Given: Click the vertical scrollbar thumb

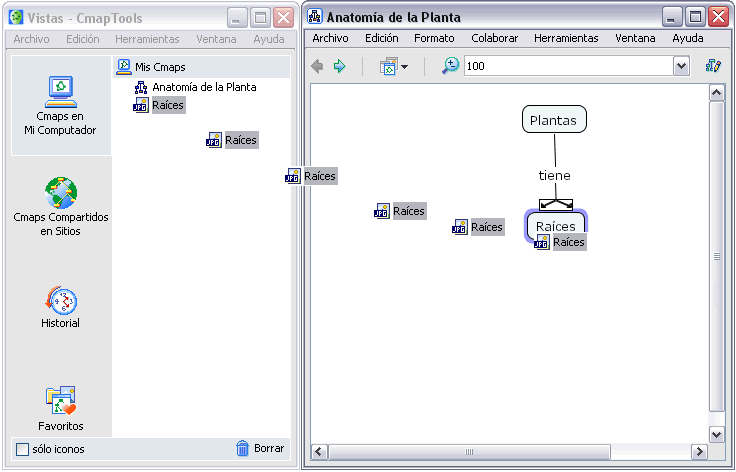Looking at the screenshot, I should pos(716,256).
